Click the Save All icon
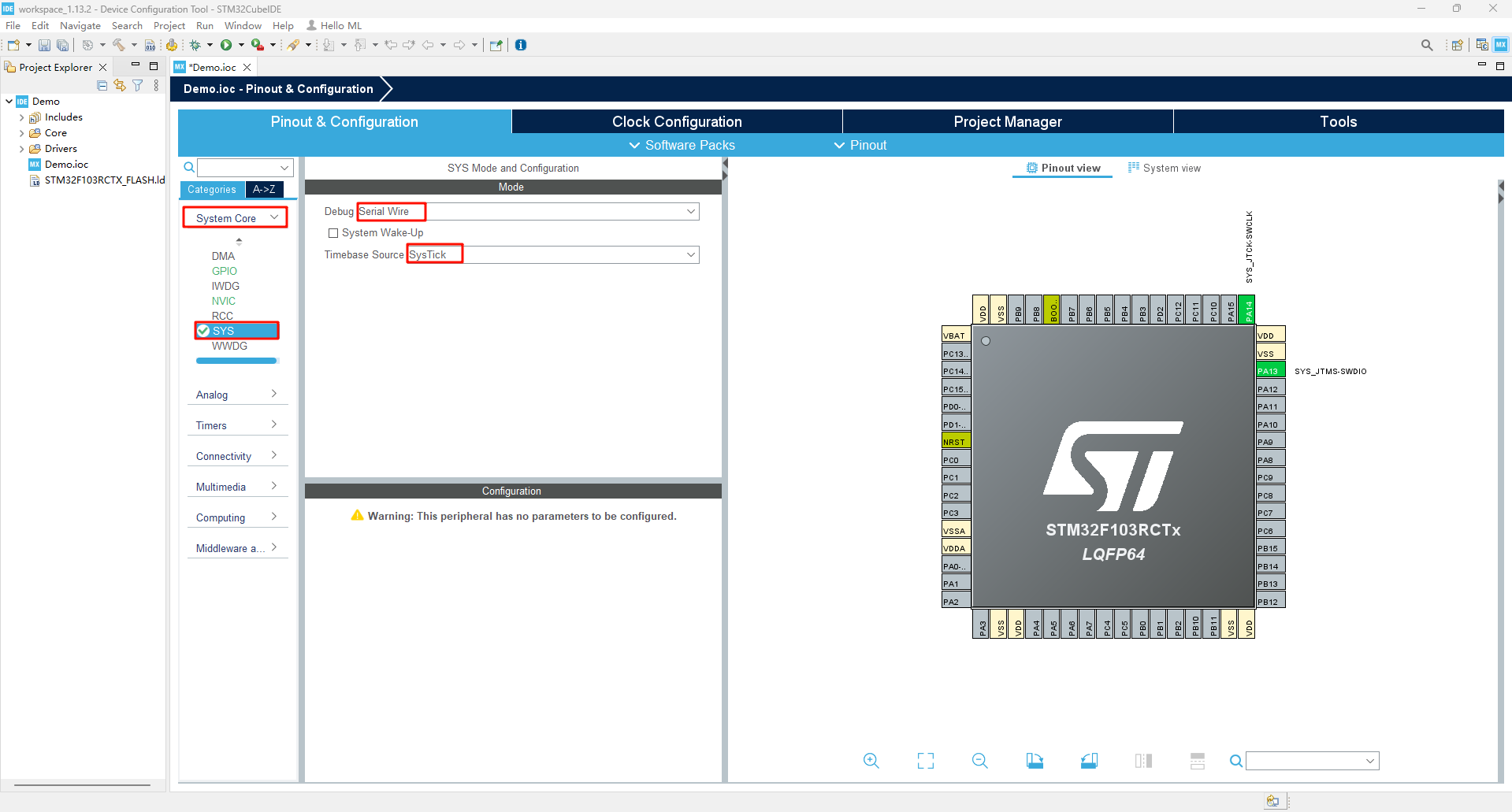The height and width of the screenshot is (812, 1512). tap(63, 46)
